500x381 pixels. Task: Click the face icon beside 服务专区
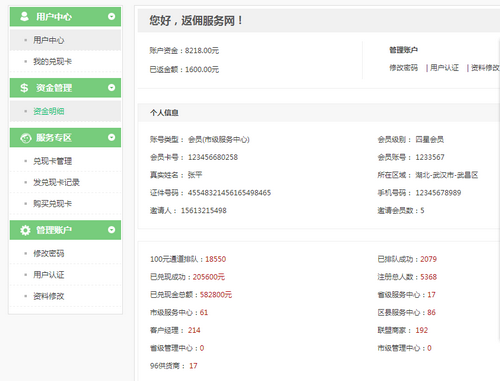pyautogui.click(x=26, y=138)
